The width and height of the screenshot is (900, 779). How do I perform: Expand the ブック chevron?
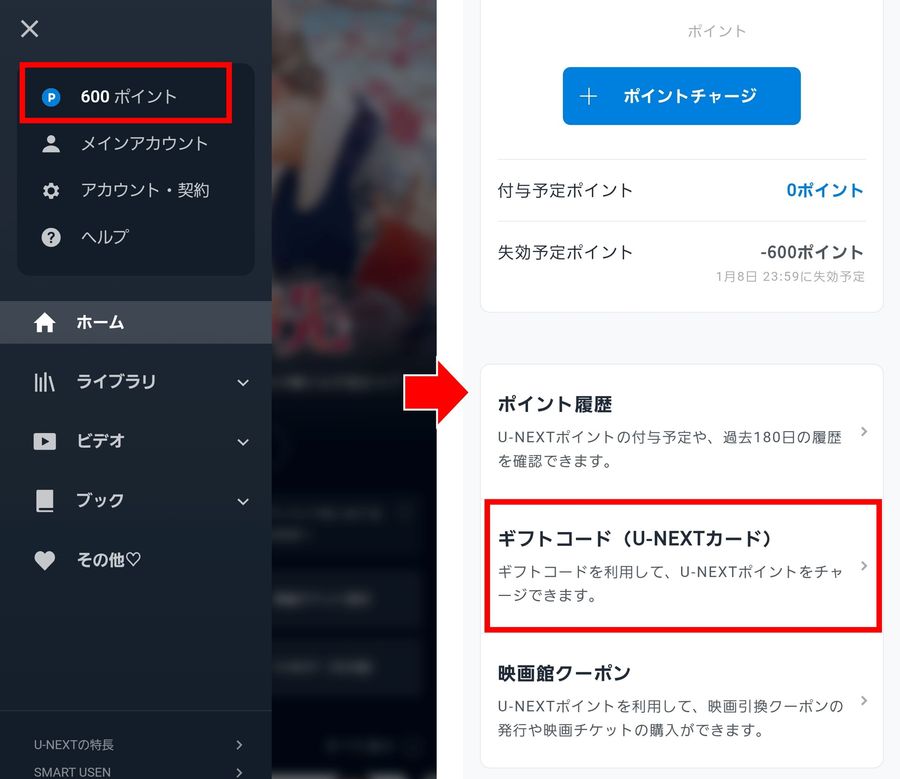pyautogui.click(x=243, y=502)
